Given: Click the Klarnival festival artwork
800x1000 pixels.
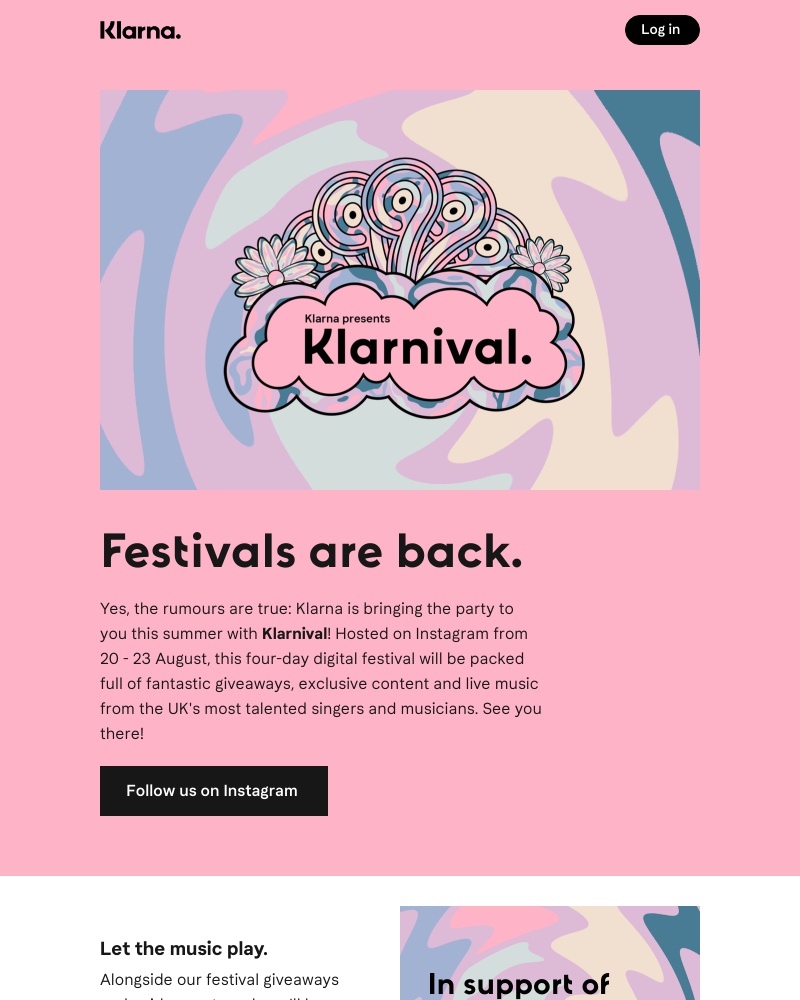Looking at the screenshot, I should coord(400,290).
